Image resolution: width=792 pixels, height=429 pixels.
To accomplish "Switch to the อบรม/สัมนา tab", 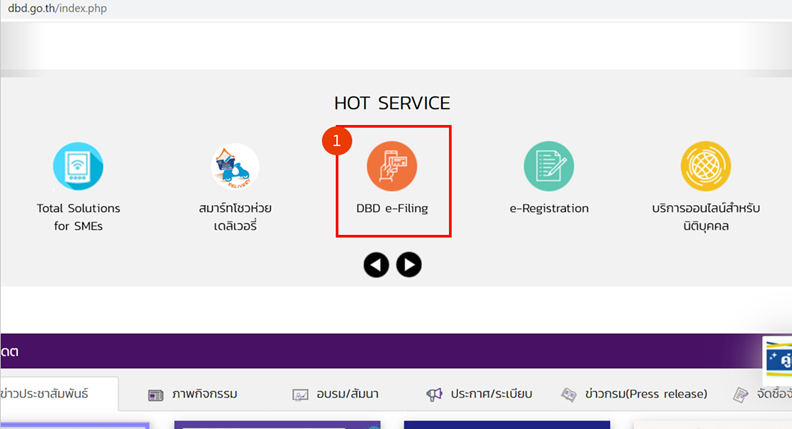I will pyautogui.click(x=335, y=394).
